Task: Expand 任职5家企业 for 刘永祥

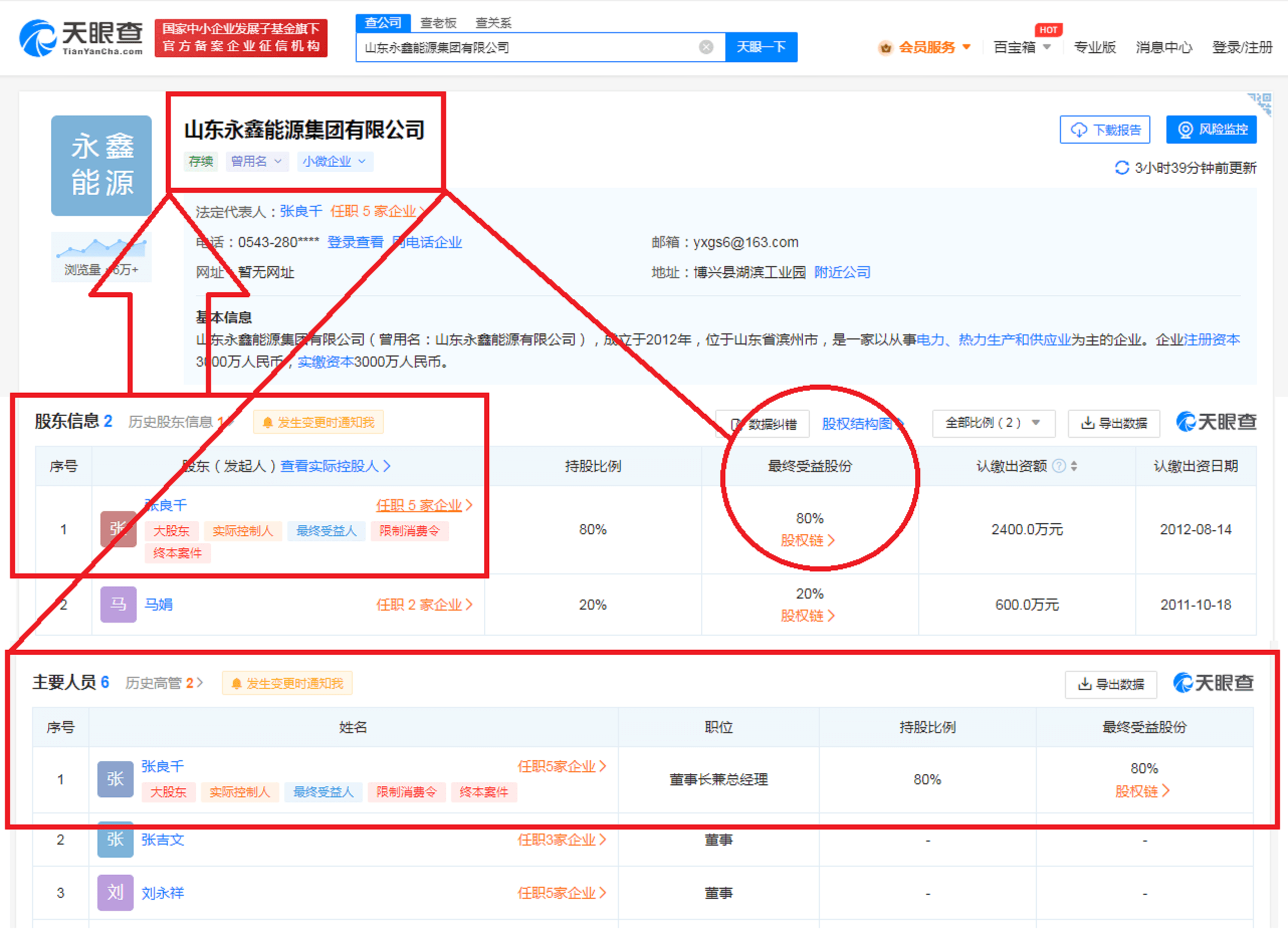Action: tap(562, 893)
